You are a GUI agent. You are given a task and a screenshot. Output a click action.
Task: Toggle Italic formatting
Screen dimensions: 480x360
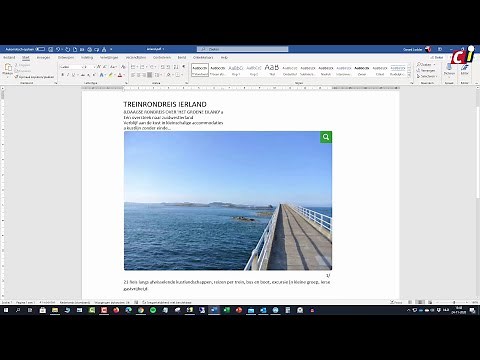tap(68, 75)
